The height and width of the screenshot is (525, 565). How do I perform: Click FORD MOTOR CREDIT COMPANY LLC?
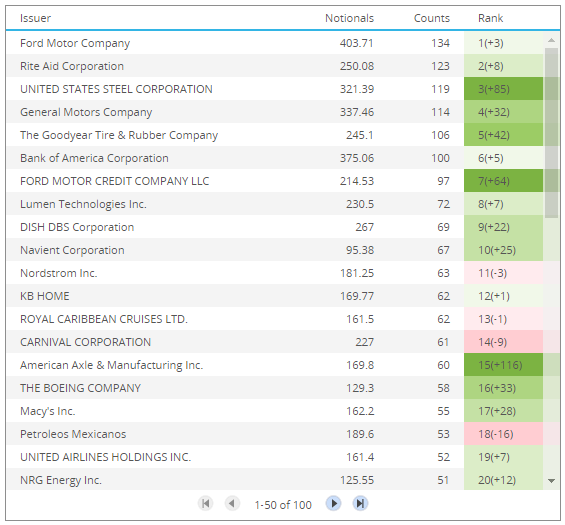tap(115, 181)
